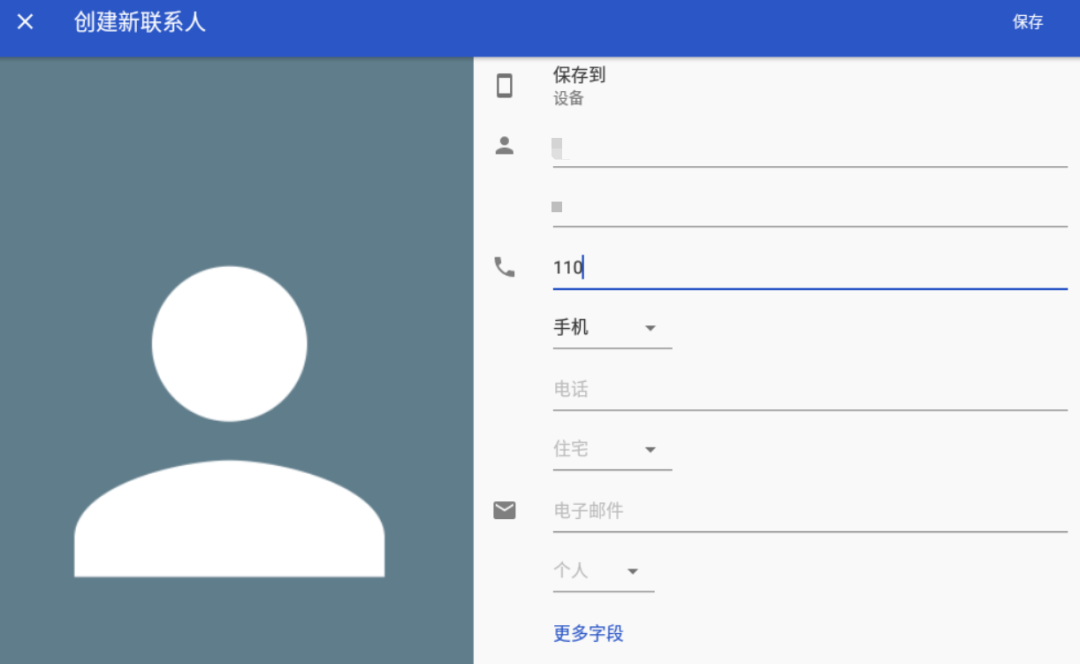The height and width of the screenshot is (664, 1080).
Task: Focus the first name input field
Action: [x=810, y=148]
